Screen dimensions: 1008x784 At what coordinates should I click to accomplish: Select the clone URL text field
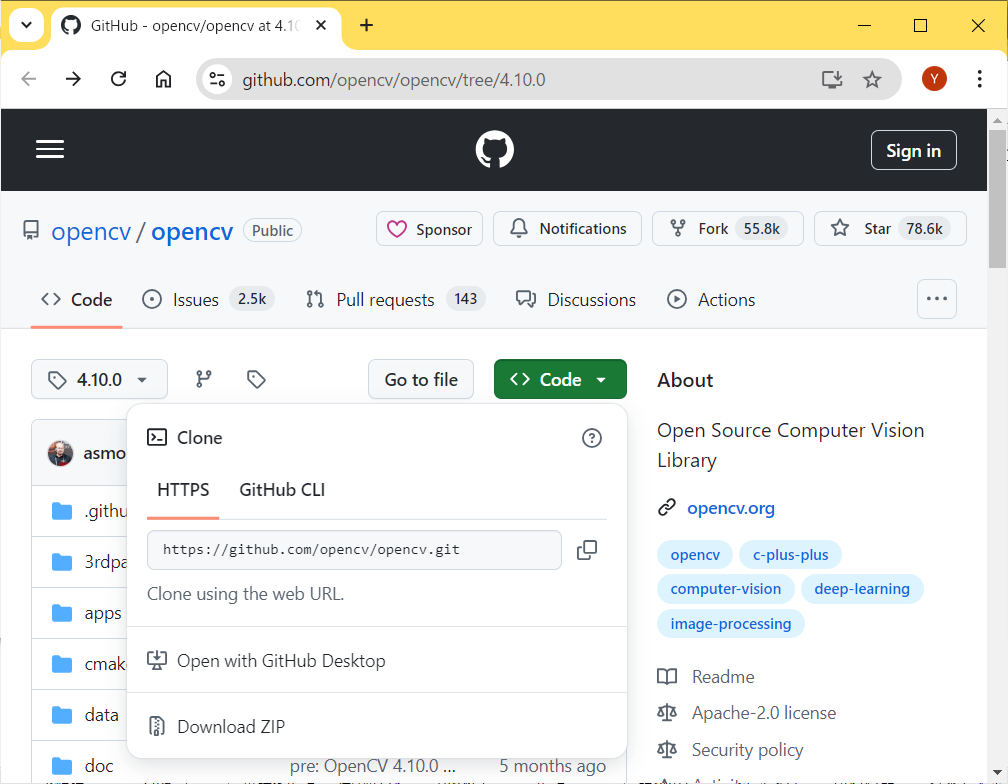pyautogui.click(x=354, y=550)
